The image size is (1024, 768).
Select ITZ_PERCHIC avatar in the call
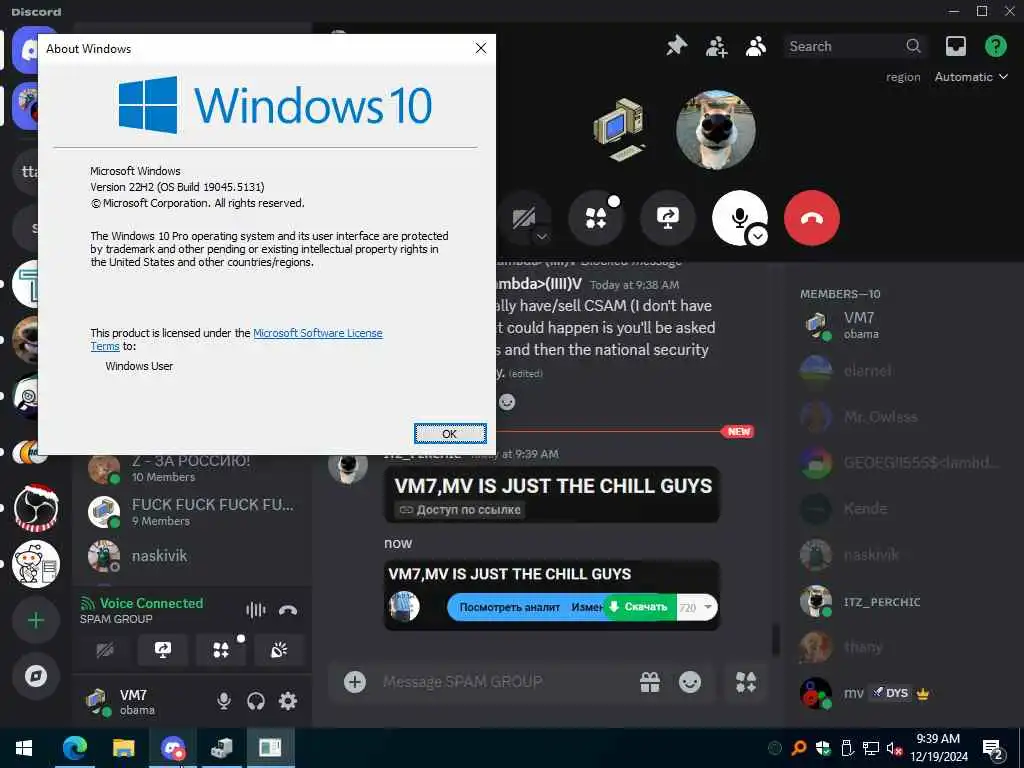[716, 130]
